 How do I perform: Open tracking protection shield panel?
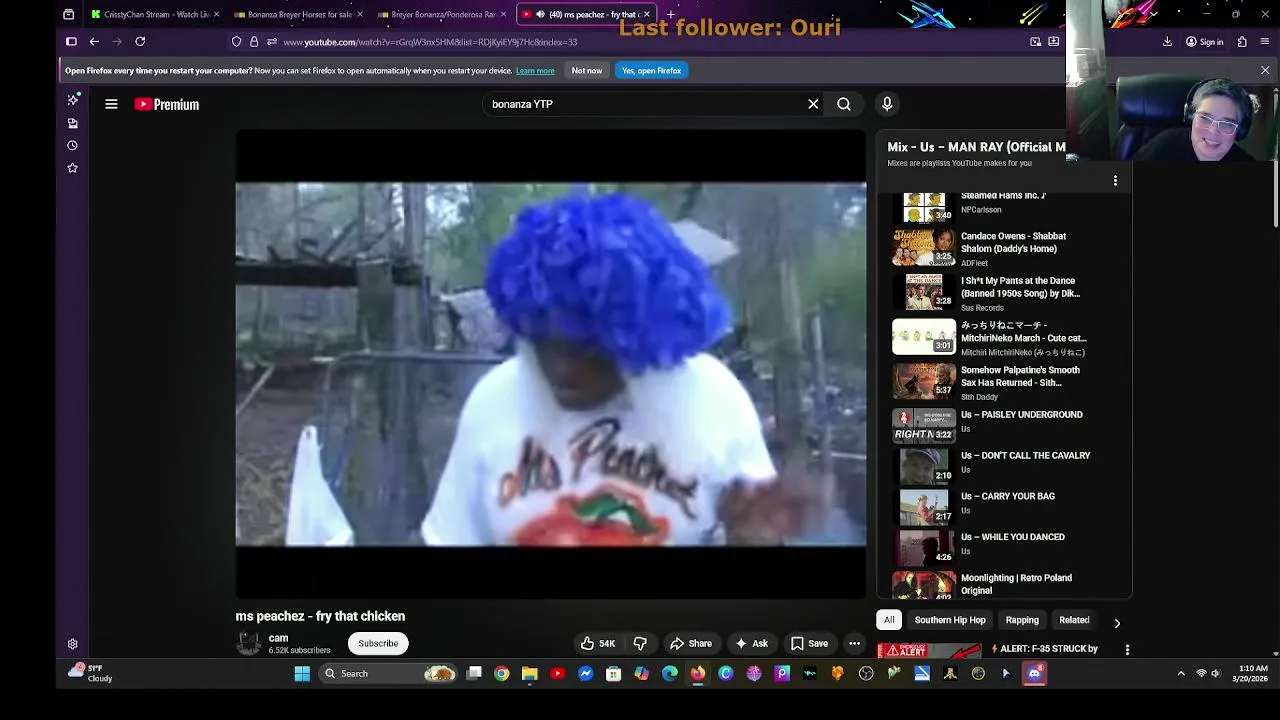tap(236, 42)
